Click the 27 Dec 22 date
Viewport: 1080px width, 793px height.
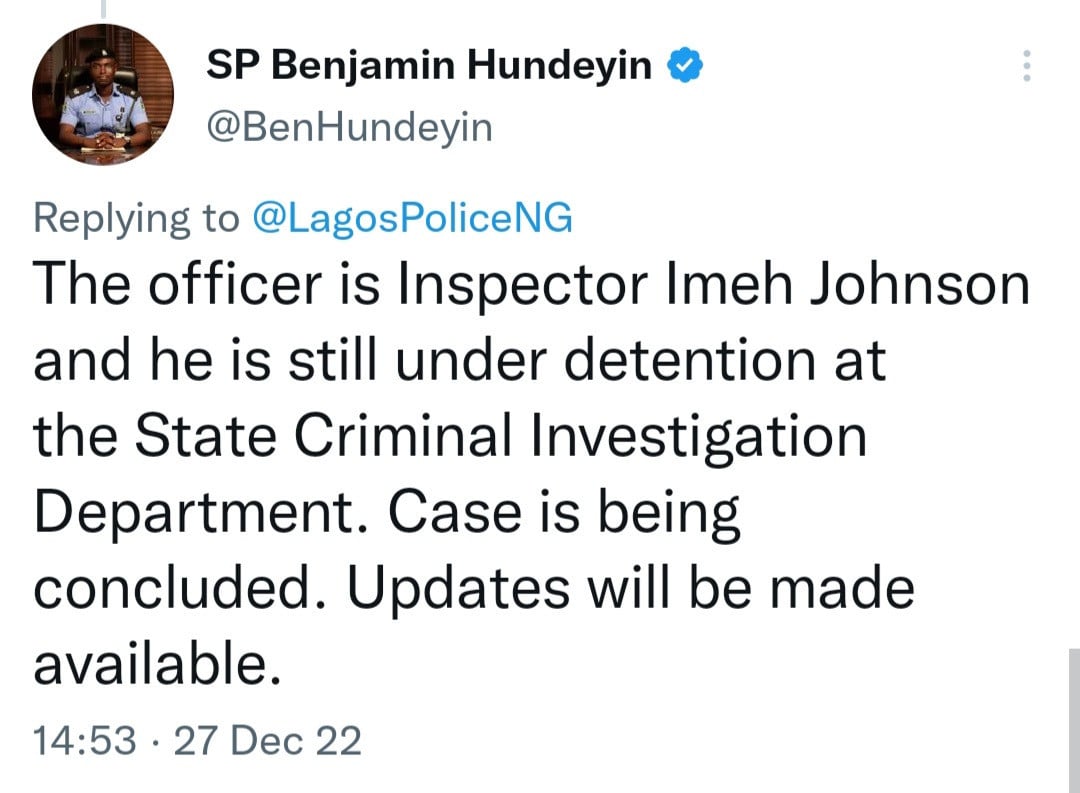coord(267,742)
